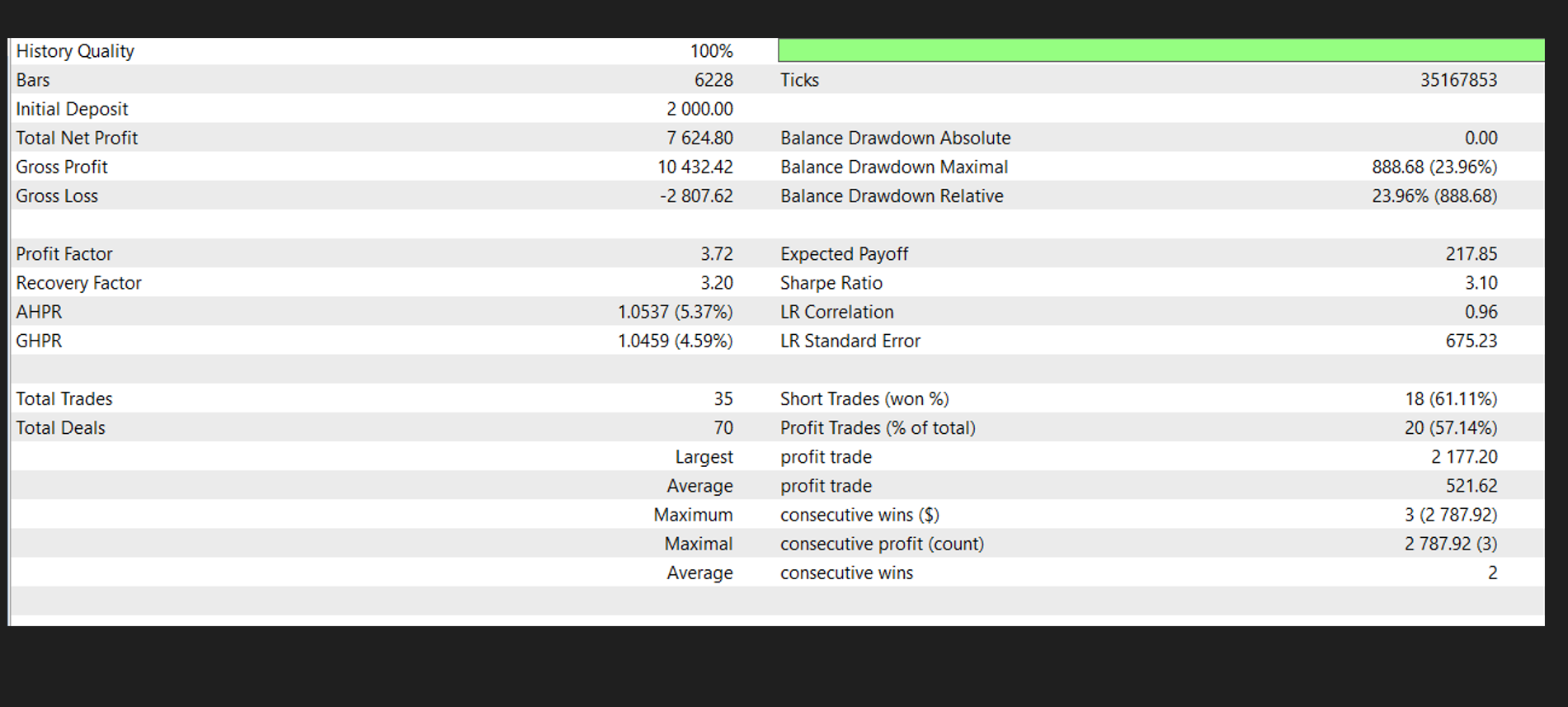Viewport: 1568px width, 707px height.
Task: Select the Largest profit trade value 2 177.20
Action: click(1464, 457)
